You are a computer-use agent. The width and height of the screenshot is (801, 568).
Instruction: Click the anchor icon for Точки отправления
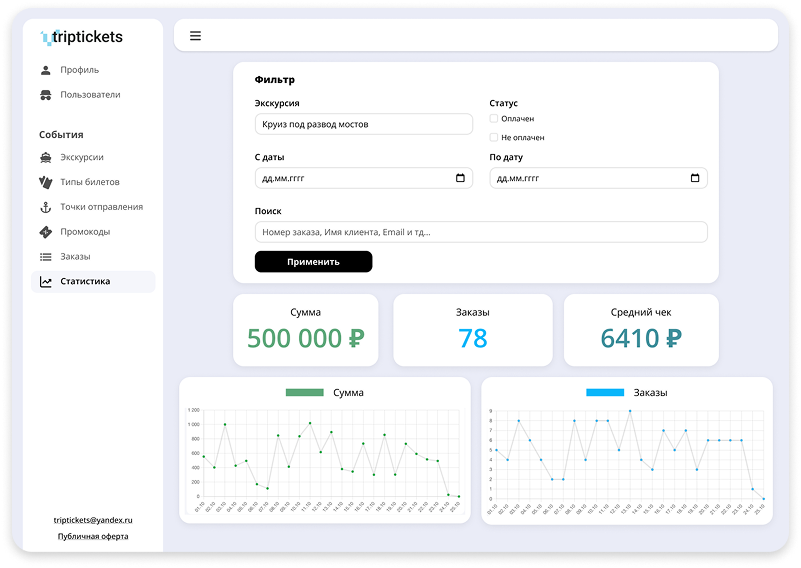tap(45, 207)
